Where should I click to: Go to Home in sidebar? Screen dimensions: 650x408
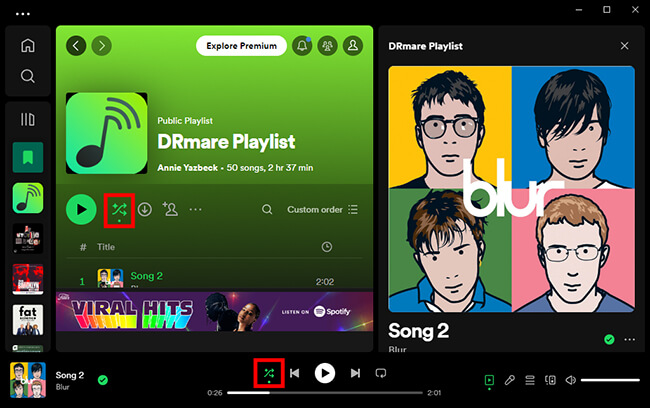pos(28,45)
